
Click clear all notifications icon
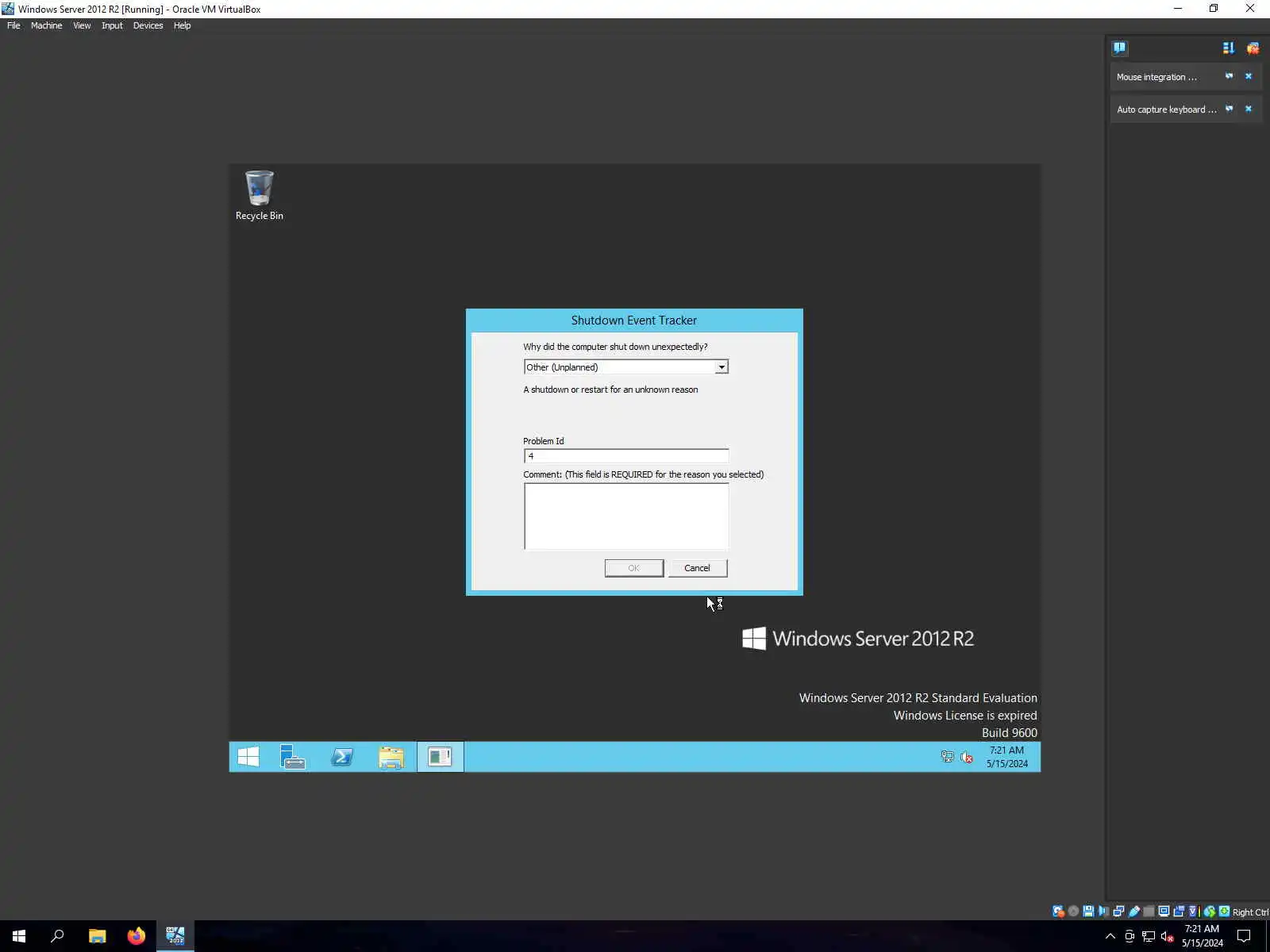(1253, 48)
